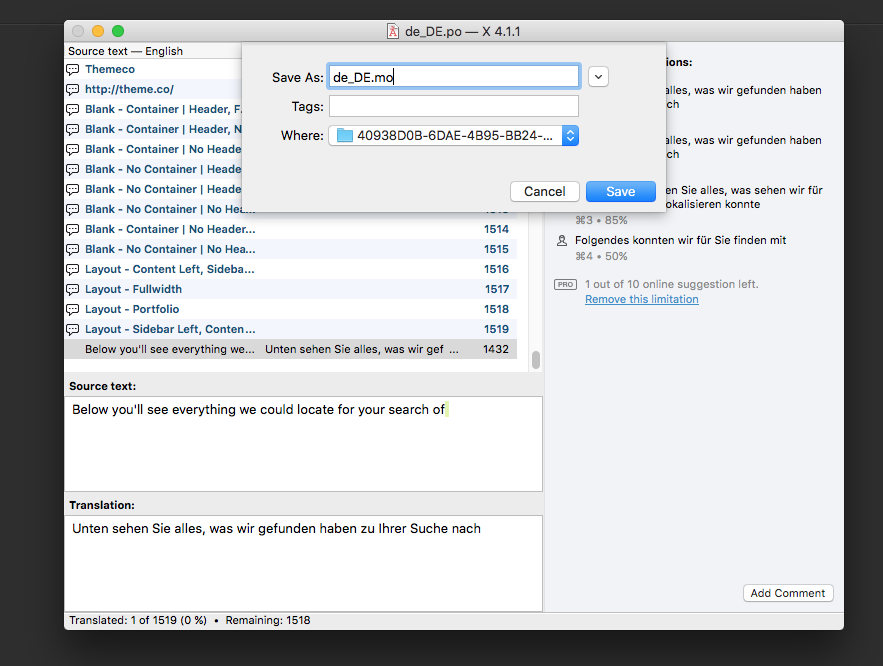Click line number 1516

[x=496, y=269]
